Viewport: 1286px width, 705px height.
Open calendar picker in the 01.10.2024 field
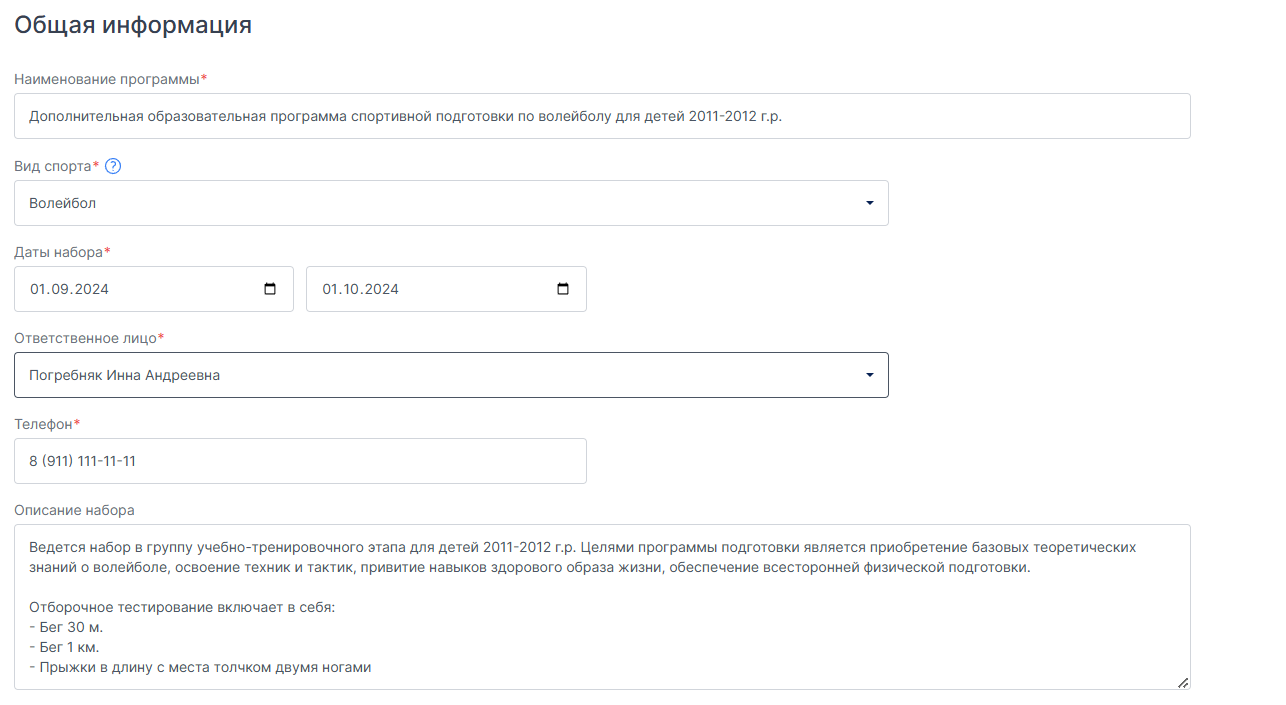563,289
